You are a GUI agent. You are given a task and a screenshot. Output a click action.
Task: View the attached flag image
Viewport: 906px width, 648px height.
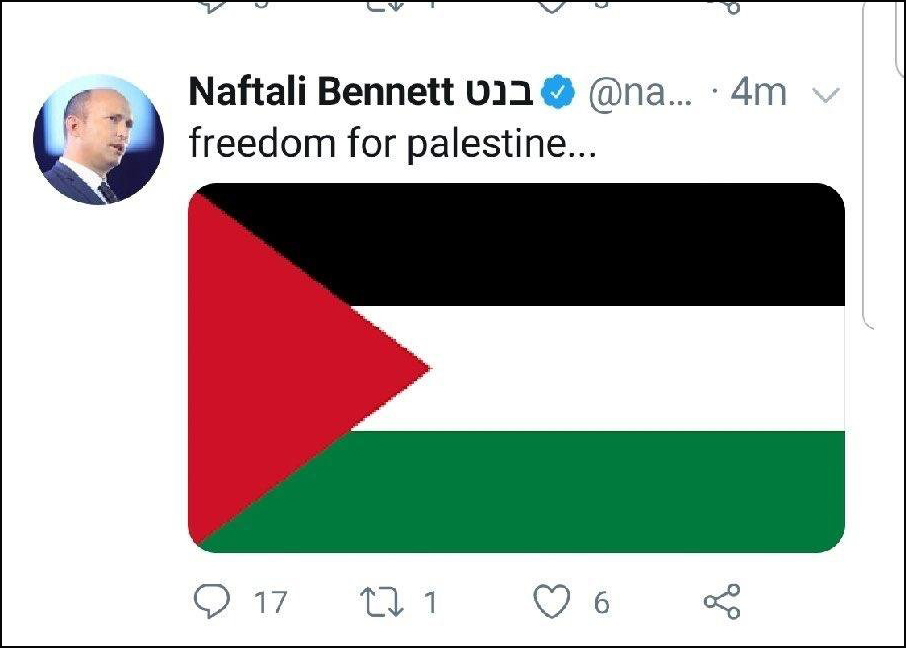pyautogui.click(x=517, y=368)
